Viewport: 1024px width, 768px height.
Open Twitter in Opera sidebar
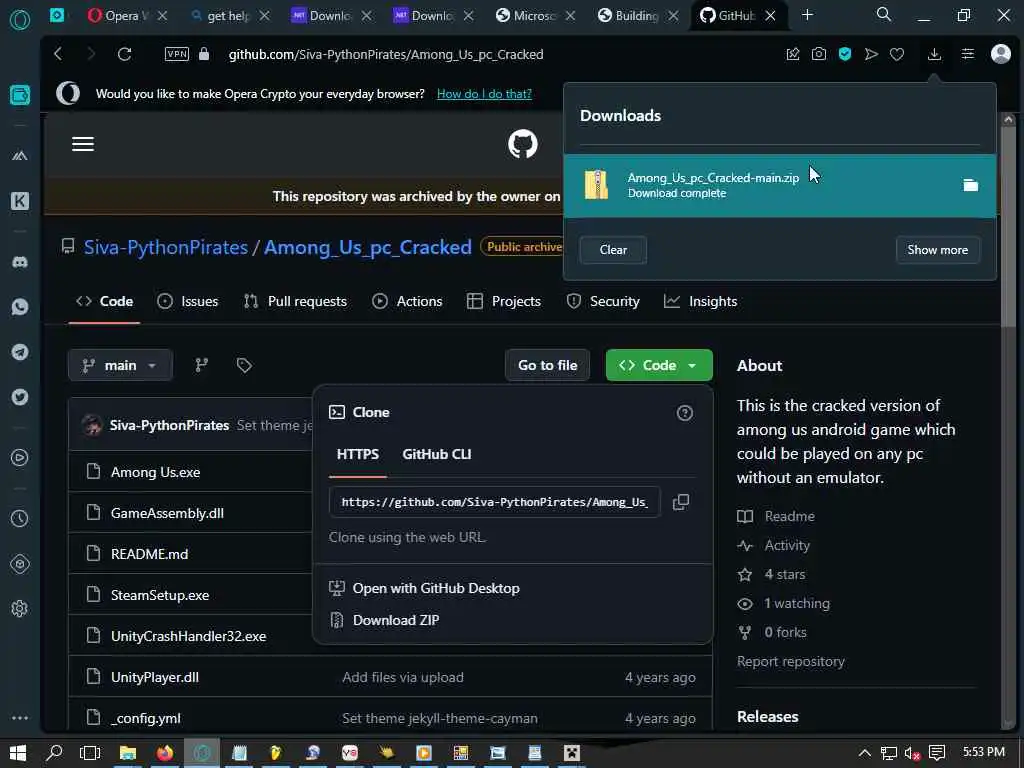coord(20,397)
